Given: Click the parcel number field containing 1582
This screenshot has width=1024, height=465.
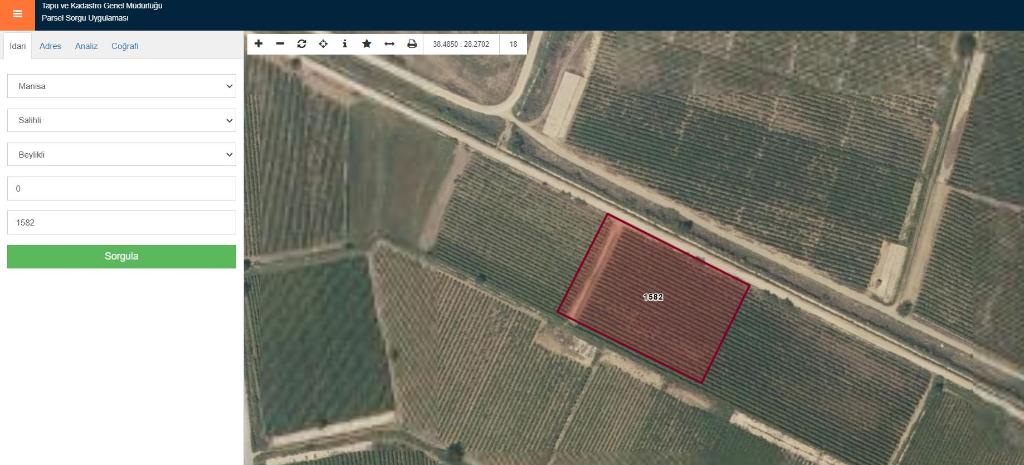Looking at the screenshot, I should [121, 222].
